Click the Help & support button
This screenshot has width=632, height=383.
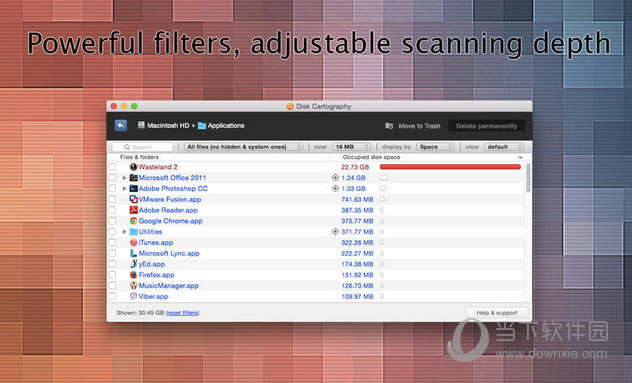497,313
